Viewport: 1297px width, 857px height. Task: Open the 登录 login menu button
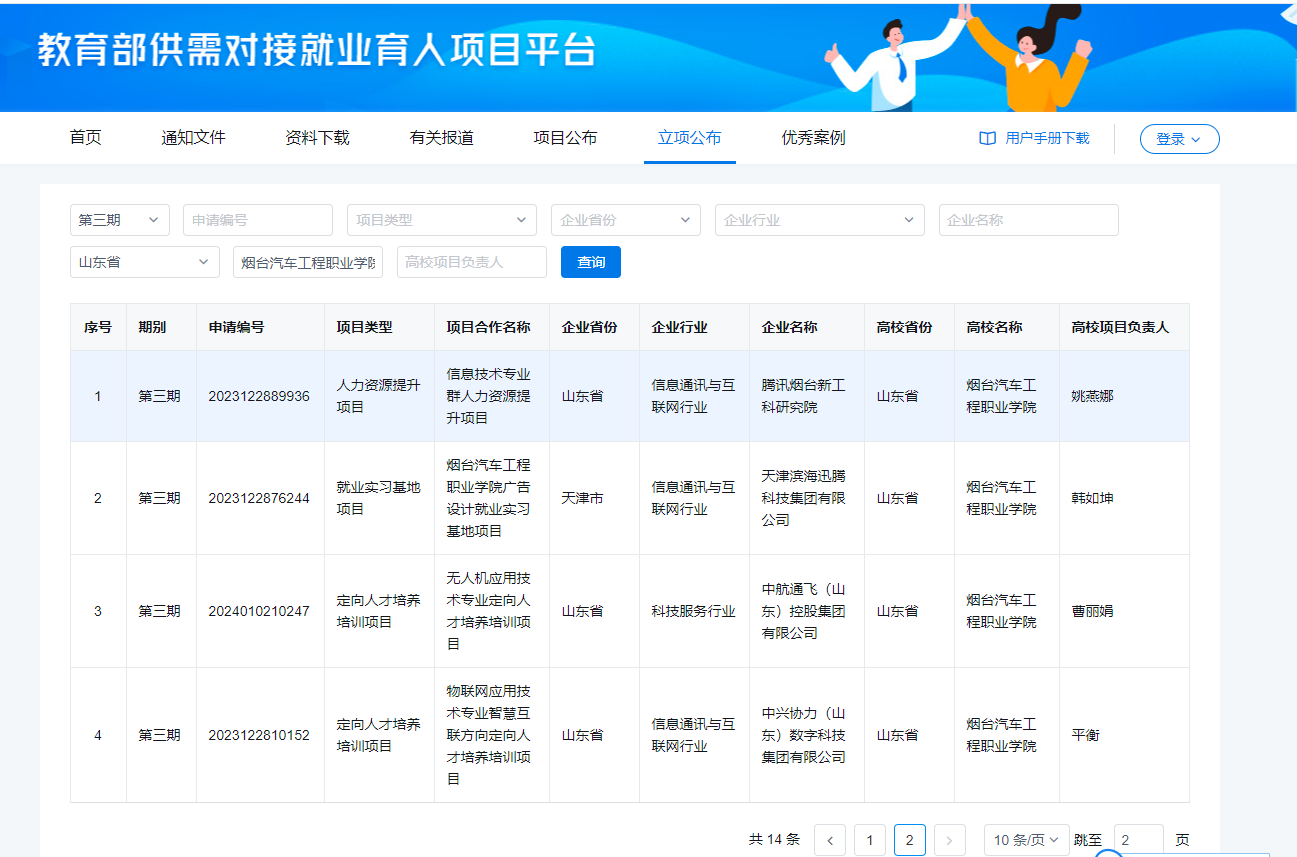(x=1179, y=139)
